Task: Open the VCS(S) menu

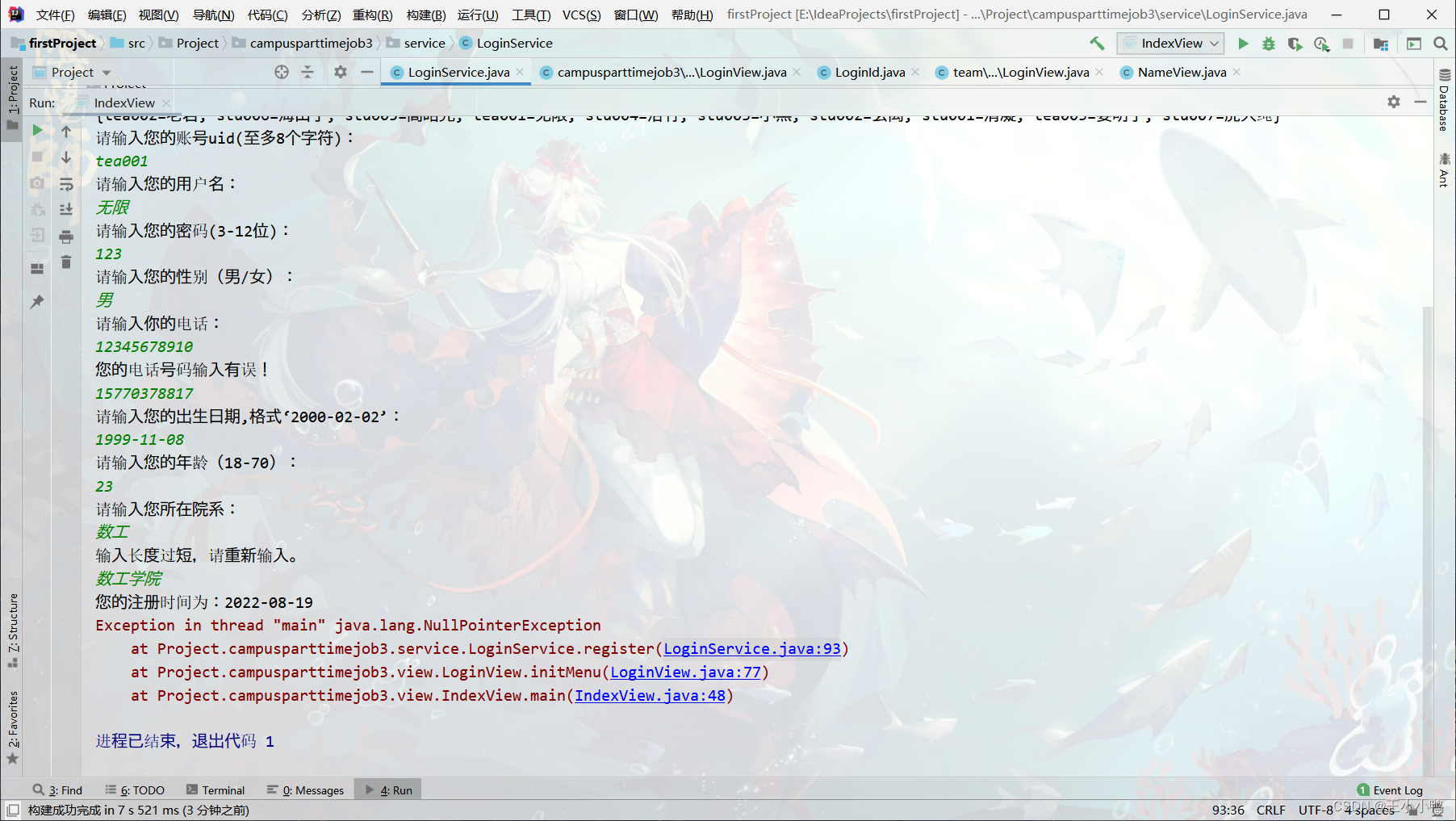Action: click(581, 15)
